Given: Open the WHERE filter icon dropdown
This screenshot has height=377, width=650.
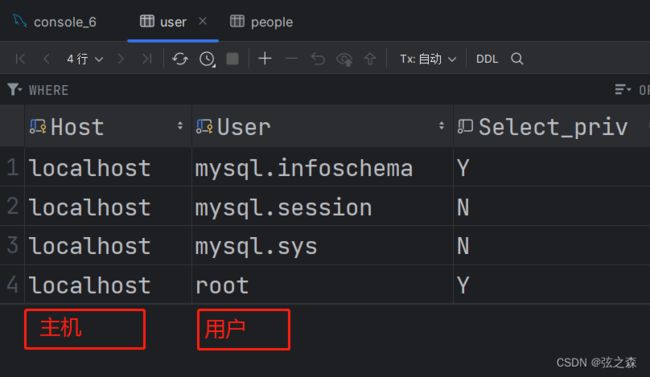Looking at the screenshot, I should pyautogui.click(x=15, y=89).
